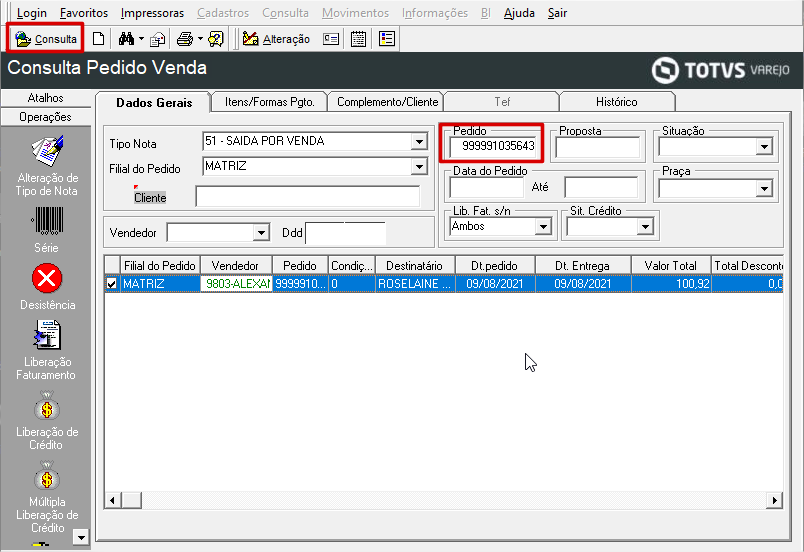Click the Pedido number field
Image resolution: width=804 pixels, height=552 pixels.
tap(492, 146)
